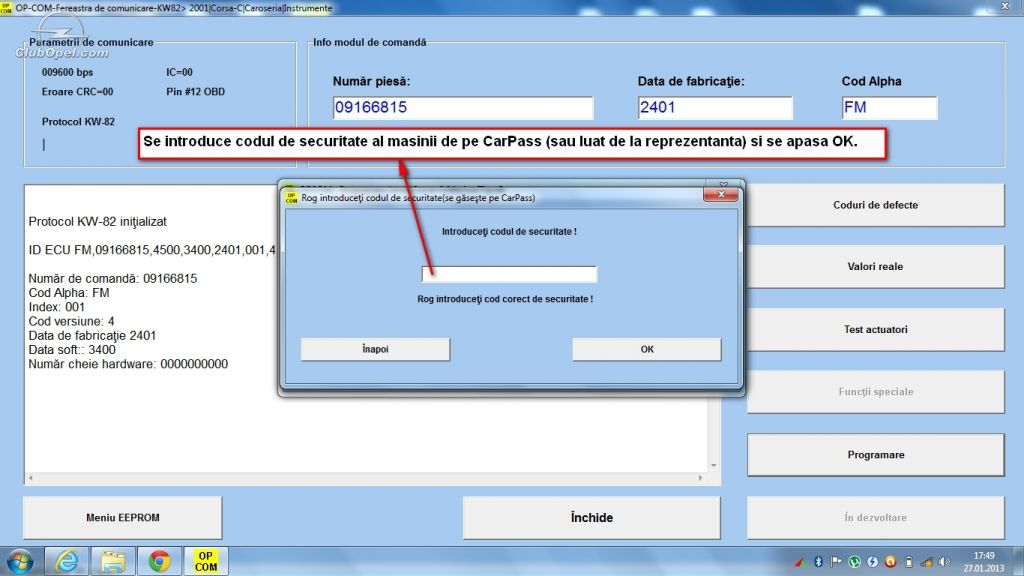Open the Bluetooth tray icon
The height and width of the screenshot is (576, 1024).
click(x=818, y=562)
